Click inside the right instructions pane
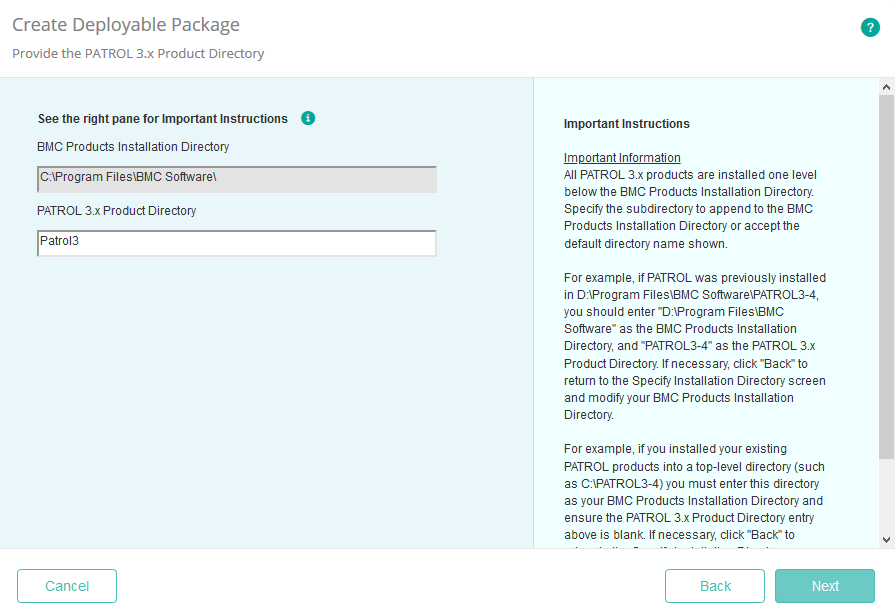 [x=700, y=300]
